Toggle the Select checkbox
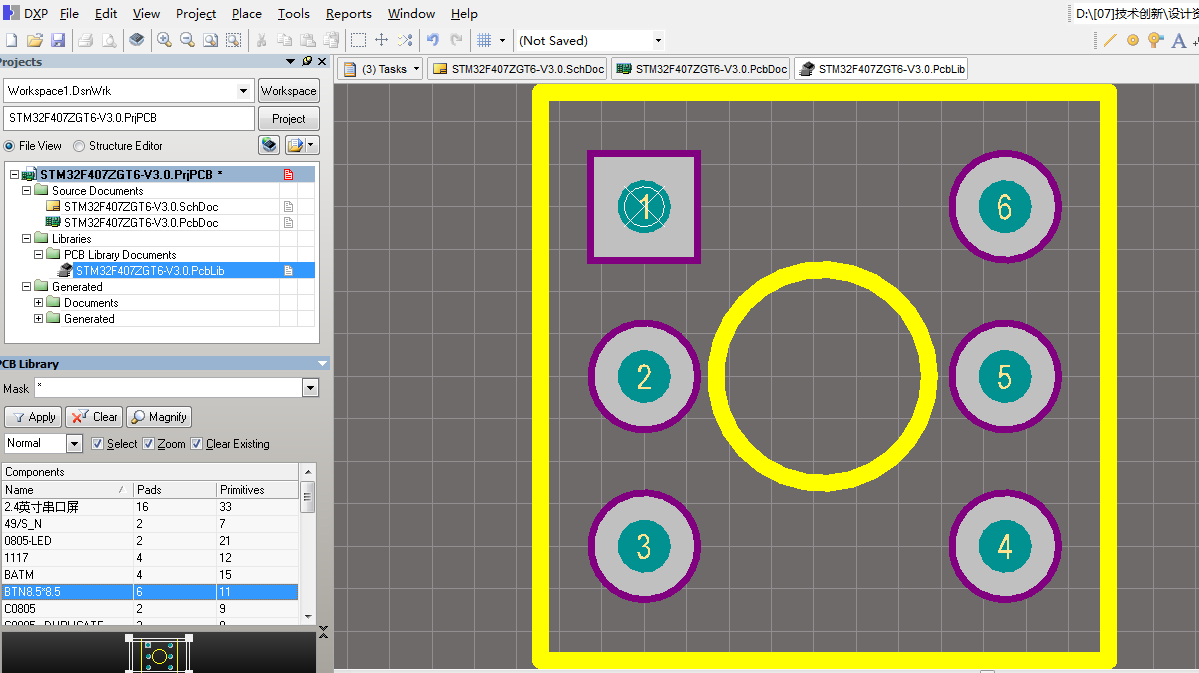The width and height of the screenshot is (1199, 673). (x=97, y=444)
